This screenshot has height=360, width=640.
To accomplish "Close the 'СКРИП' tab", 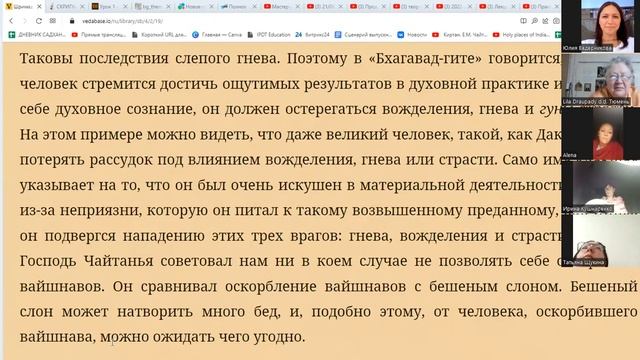I will 82,7.
